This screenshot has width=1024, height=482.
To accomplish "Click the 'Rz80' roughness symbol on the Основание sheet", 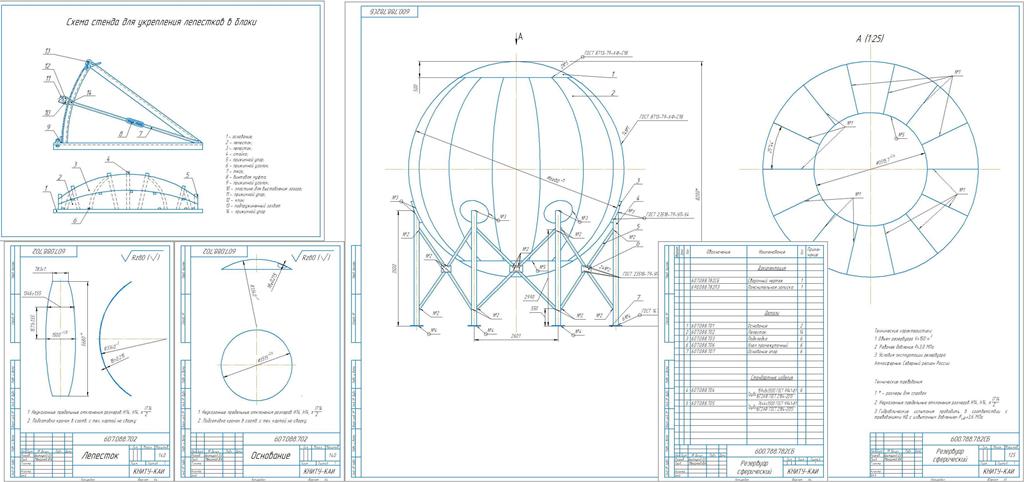I will point(314,257).
